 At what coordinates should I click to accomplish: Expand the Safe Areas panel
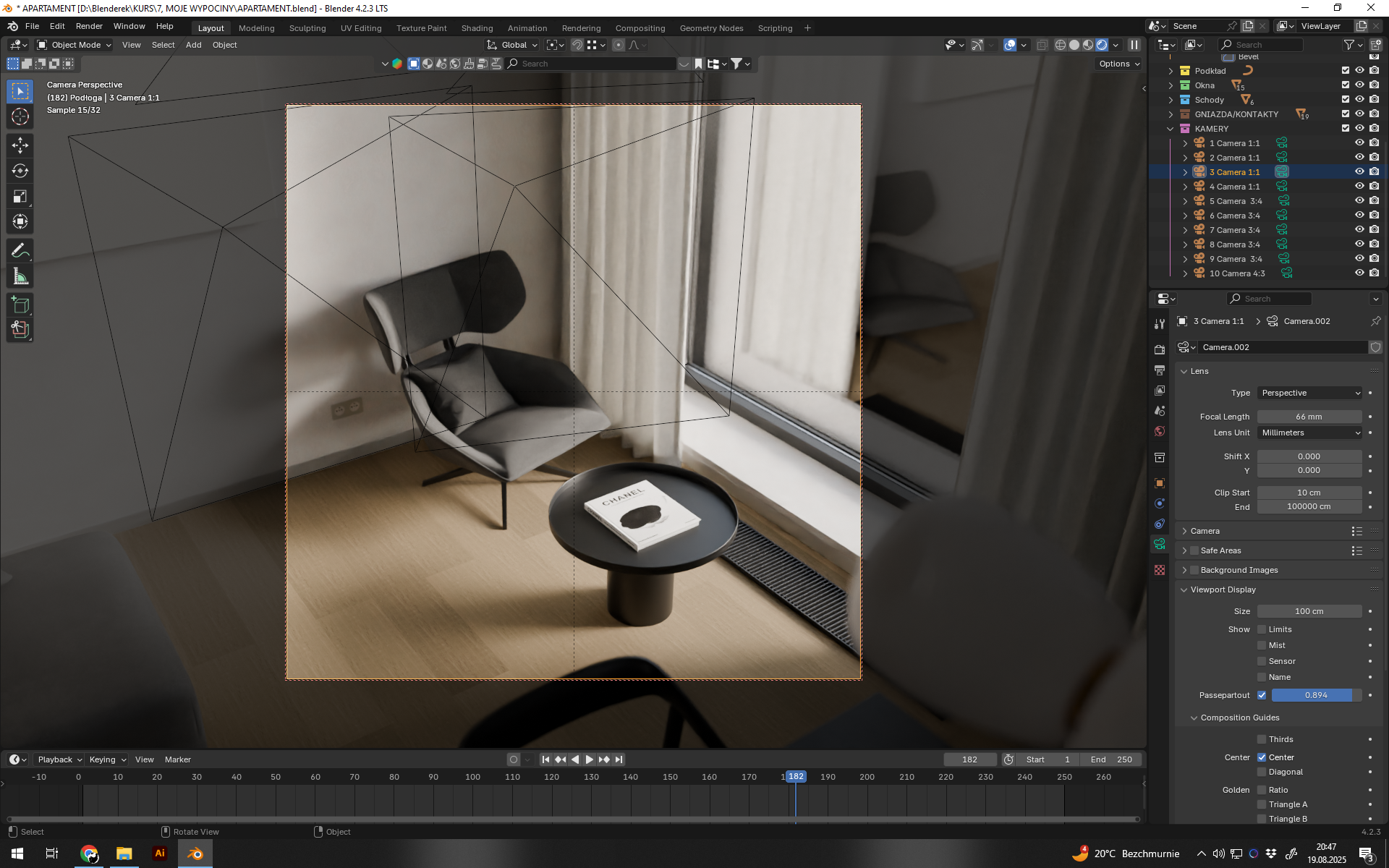pyautogui.click(x=1185, y=550)
